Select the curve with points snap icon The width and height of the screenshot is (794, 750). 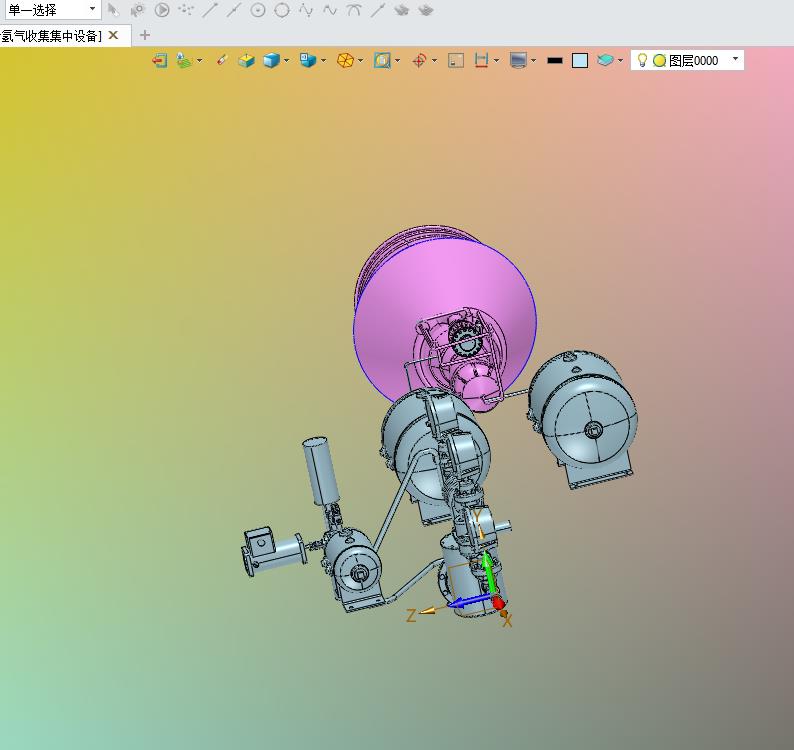(306, 10)
